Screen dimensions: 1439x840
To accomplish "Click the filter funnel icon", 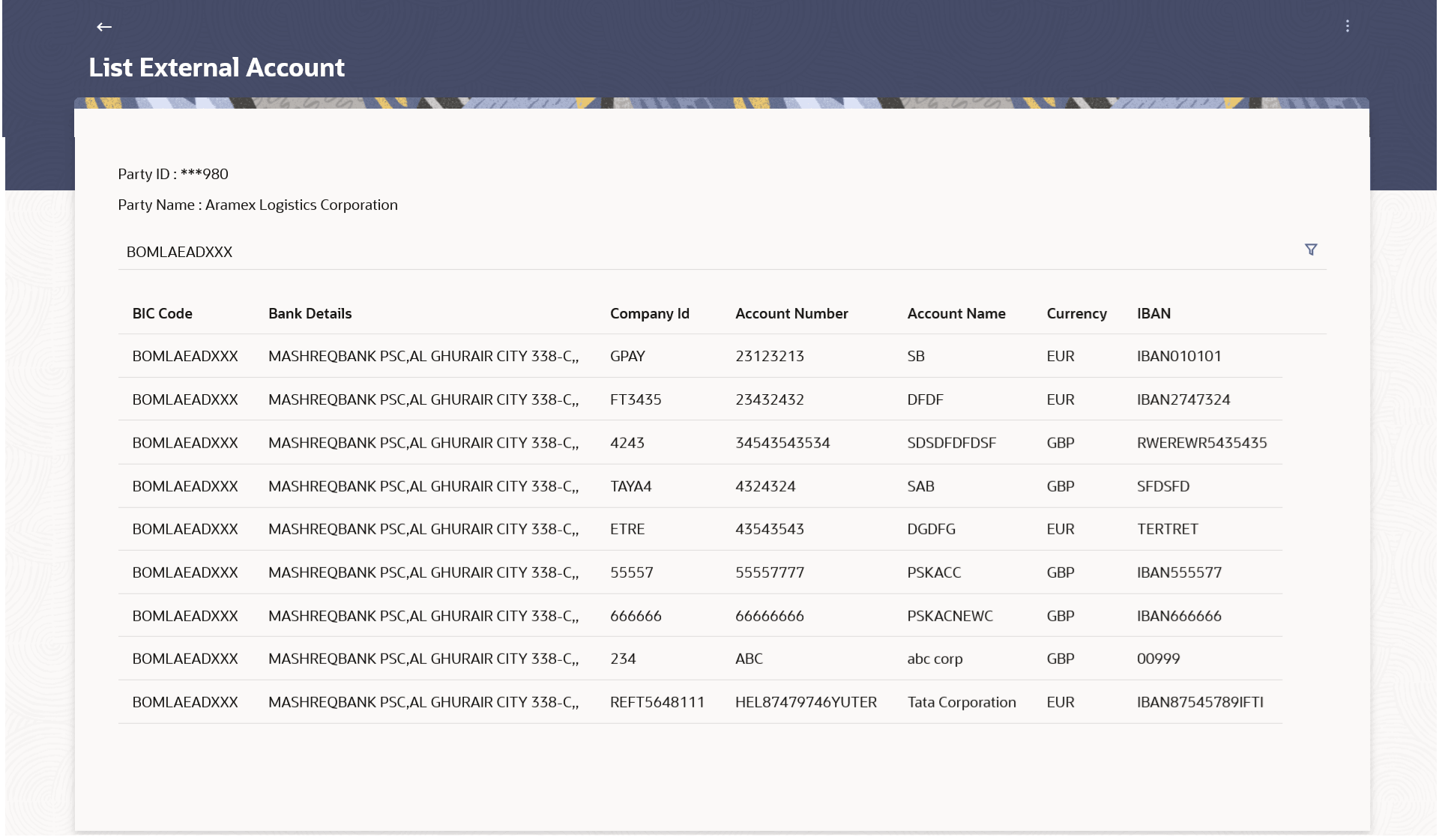I will click(x=1310, y=250).
